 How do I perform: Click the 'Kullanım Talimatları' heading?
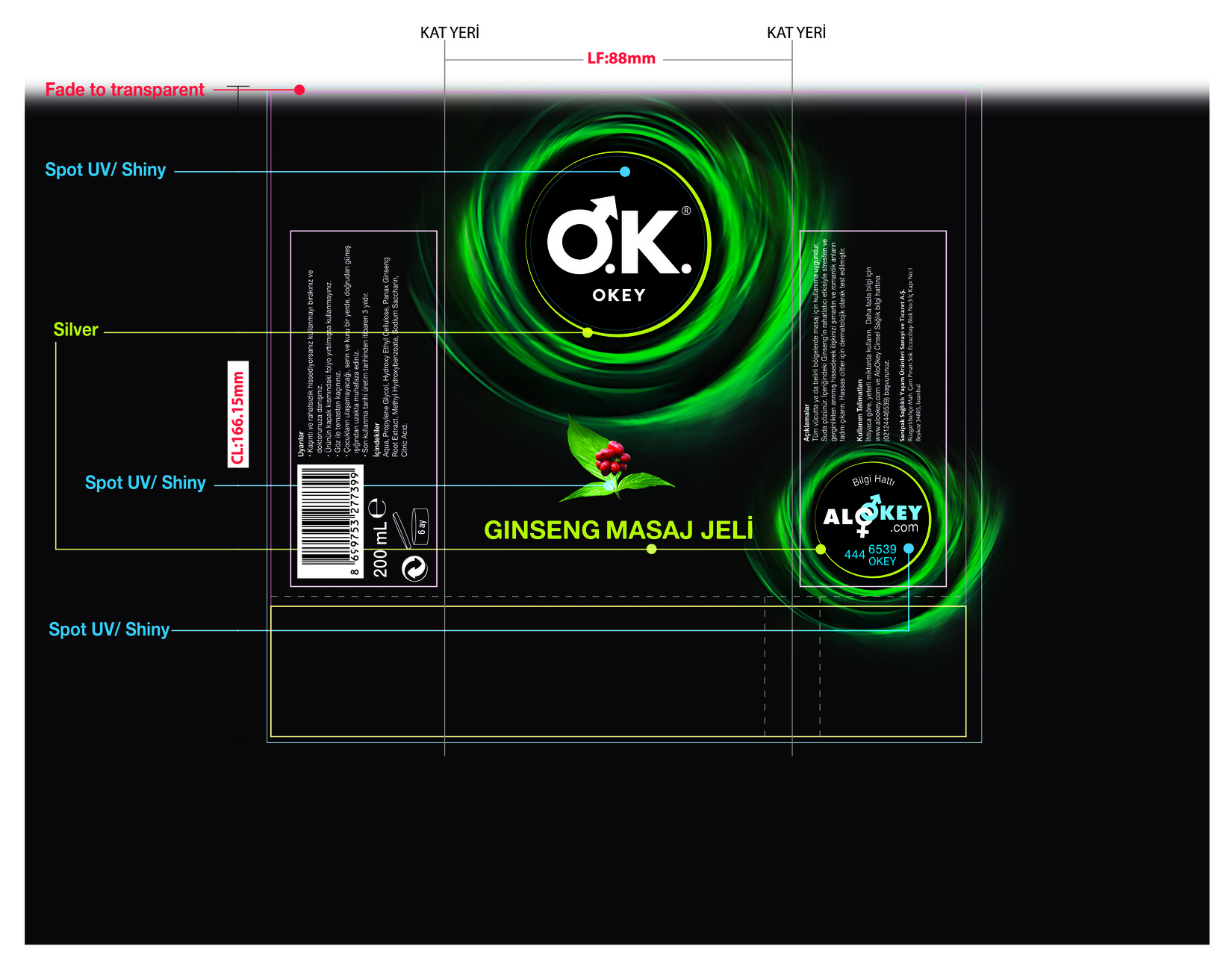[859, 410]
